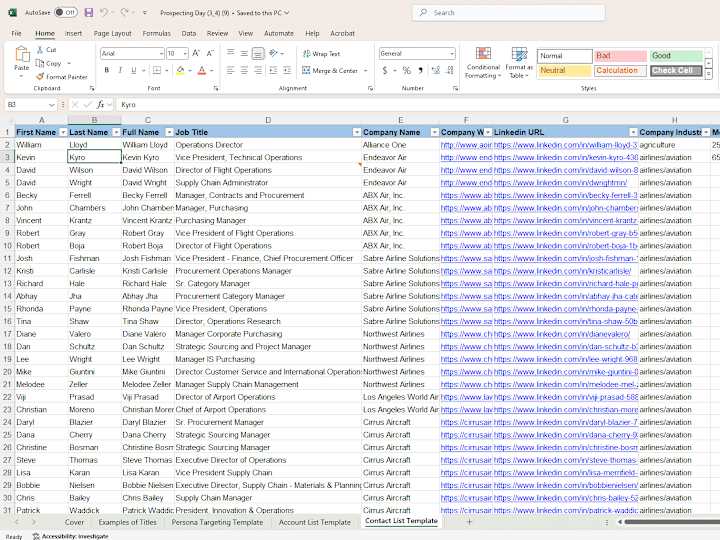Click the Cut scissors icon
Image resolution: width=720 pixels, height=540 pixels.
pos(40,50)
